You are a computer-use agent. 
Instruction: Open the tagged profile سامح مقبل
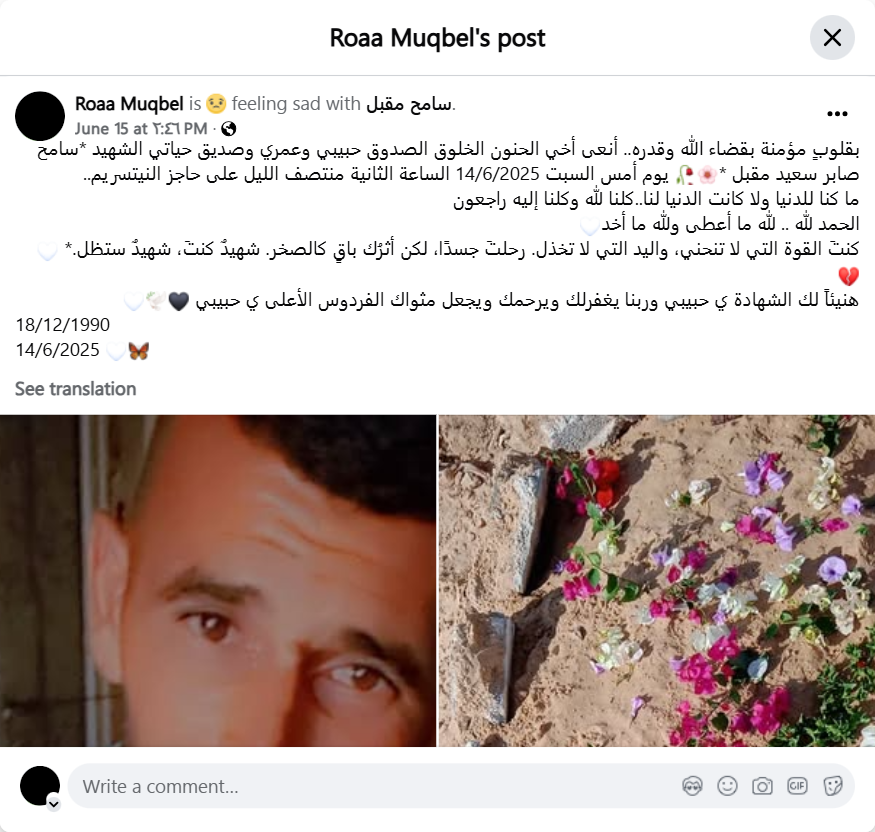pyautogui.click(x=409, y=104)
